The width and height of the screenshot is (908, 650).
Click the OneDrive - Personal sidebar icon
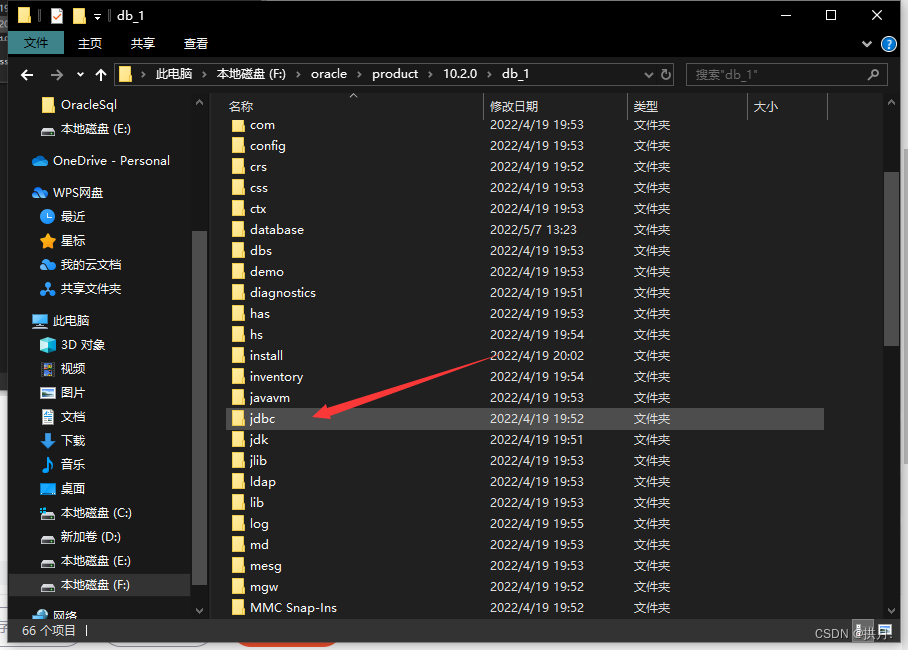(x=40, y=160)
